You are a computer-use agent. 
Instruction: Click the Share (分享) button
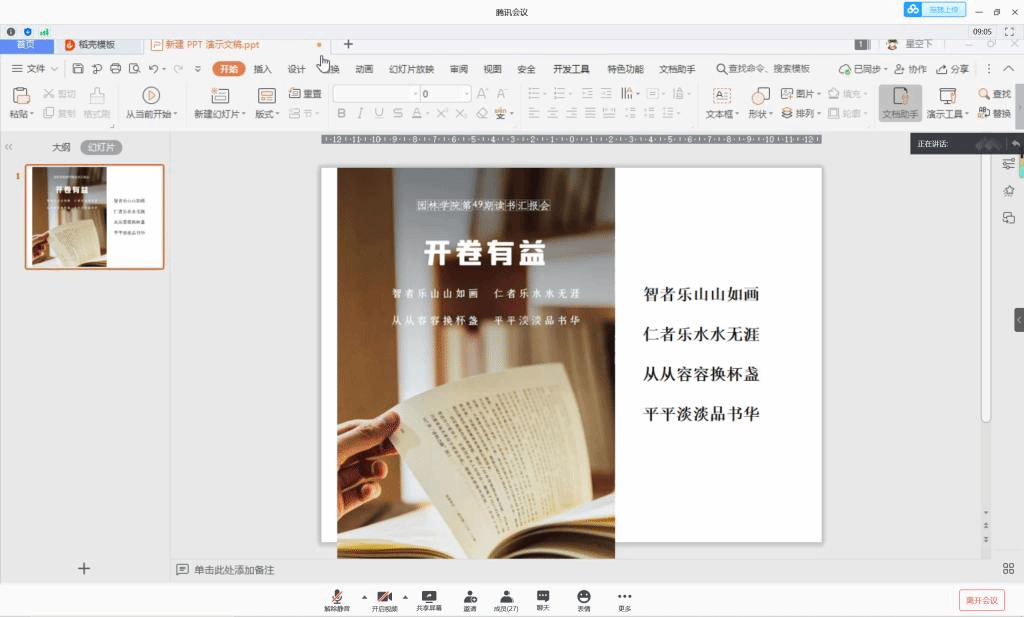952,69
